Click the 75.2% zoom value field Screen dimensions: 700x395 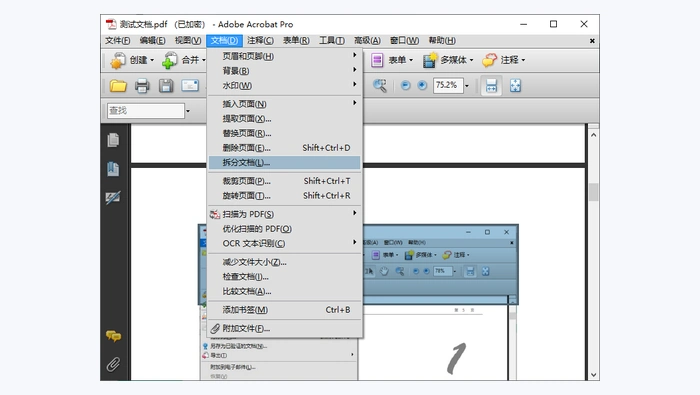(x=448, y=85)
